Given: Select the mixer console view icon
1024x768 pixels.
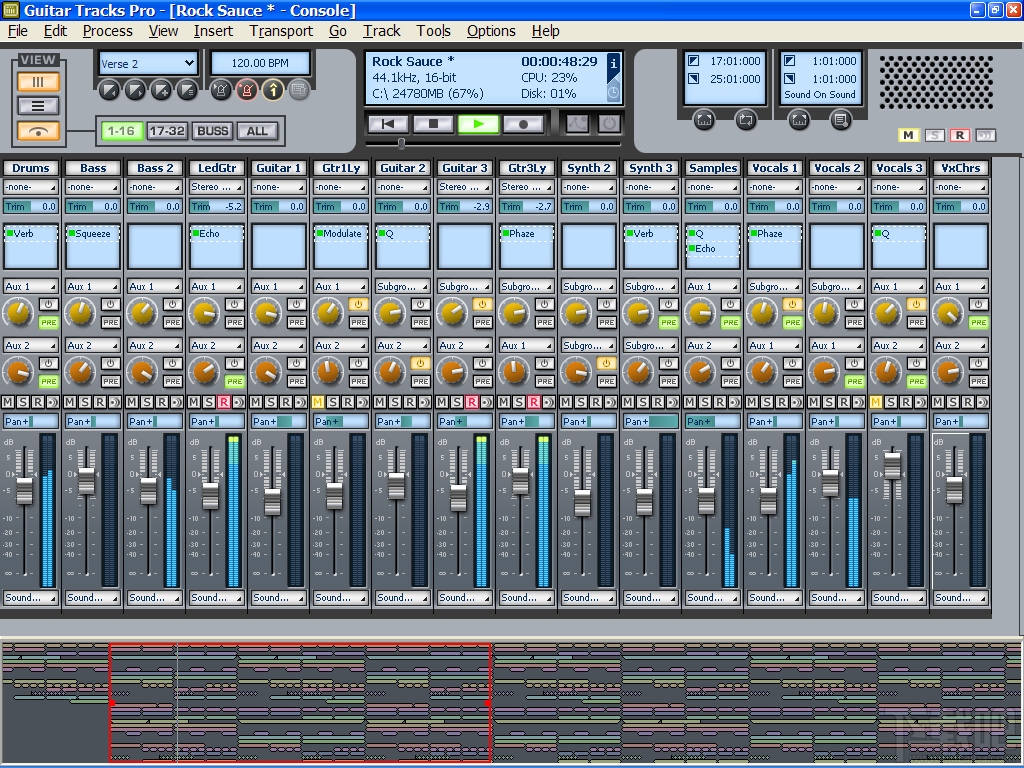Looking at the screenshot, I should tap(38, 82).
